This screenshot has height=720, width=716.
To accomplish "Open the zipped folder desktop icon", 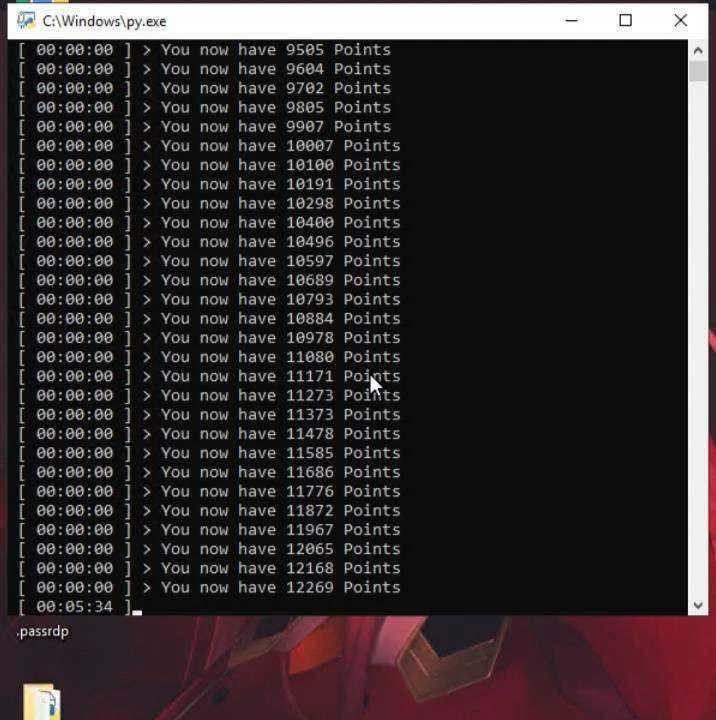I will [41, 702].
